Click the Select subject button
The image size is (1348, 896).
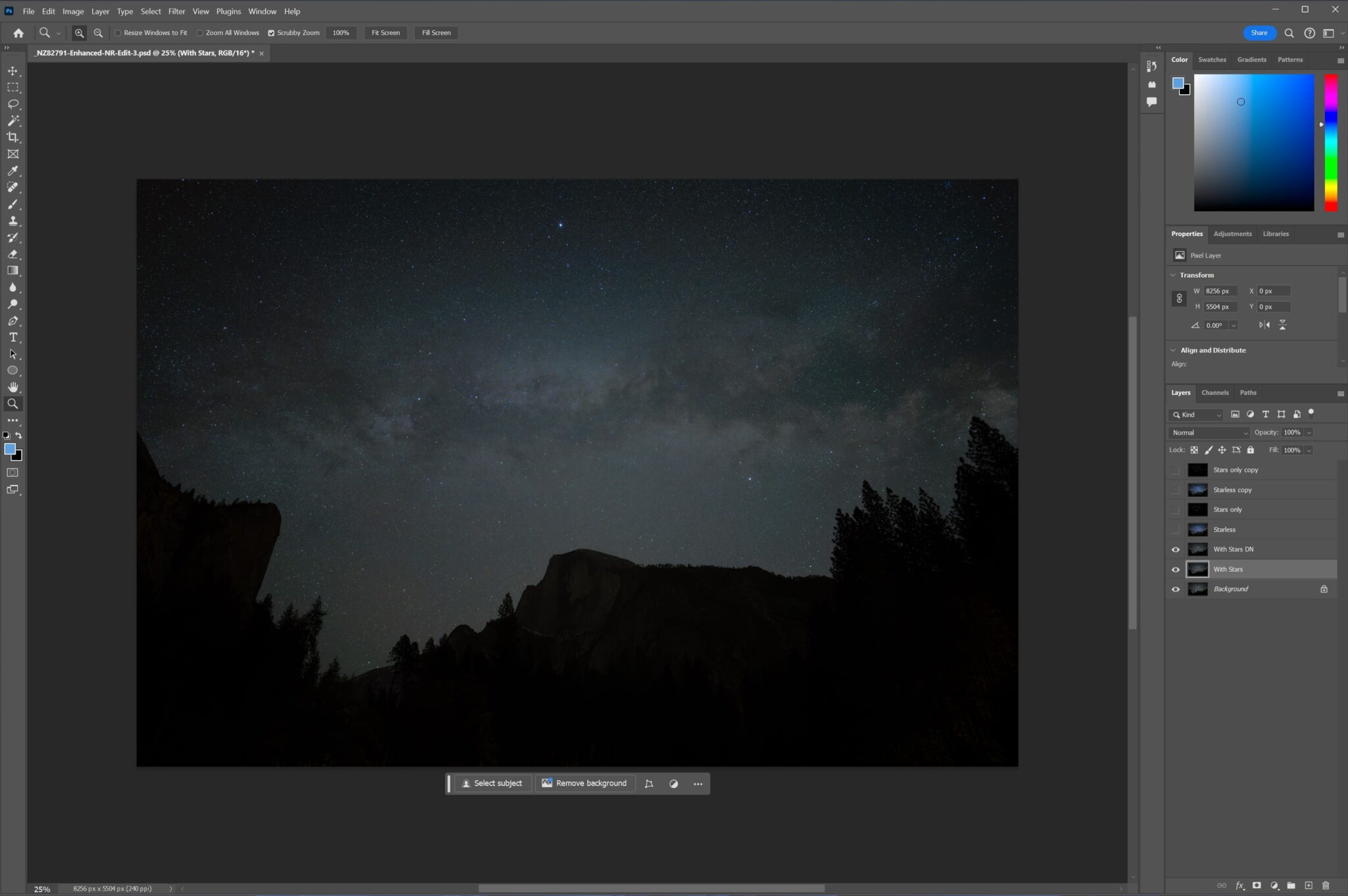point(492,783)
